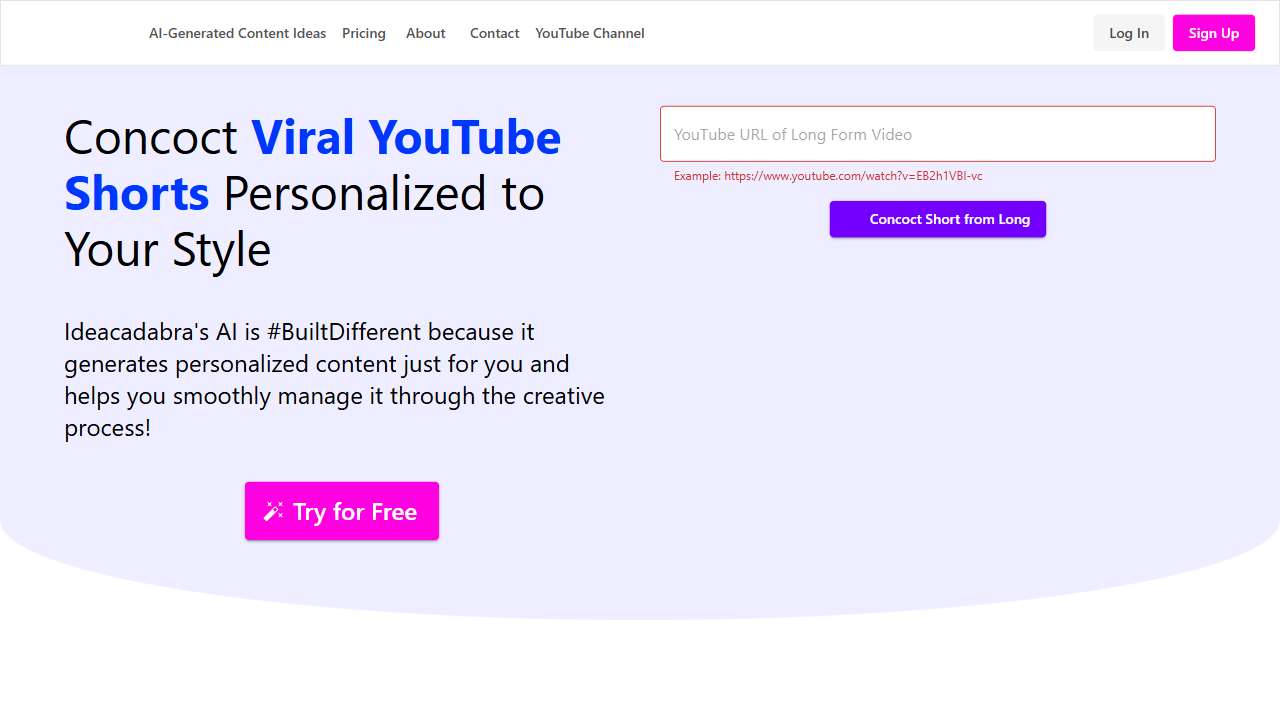Go to the Pricing page
The image size is (1280, 720).
click(x=363, y=33)
